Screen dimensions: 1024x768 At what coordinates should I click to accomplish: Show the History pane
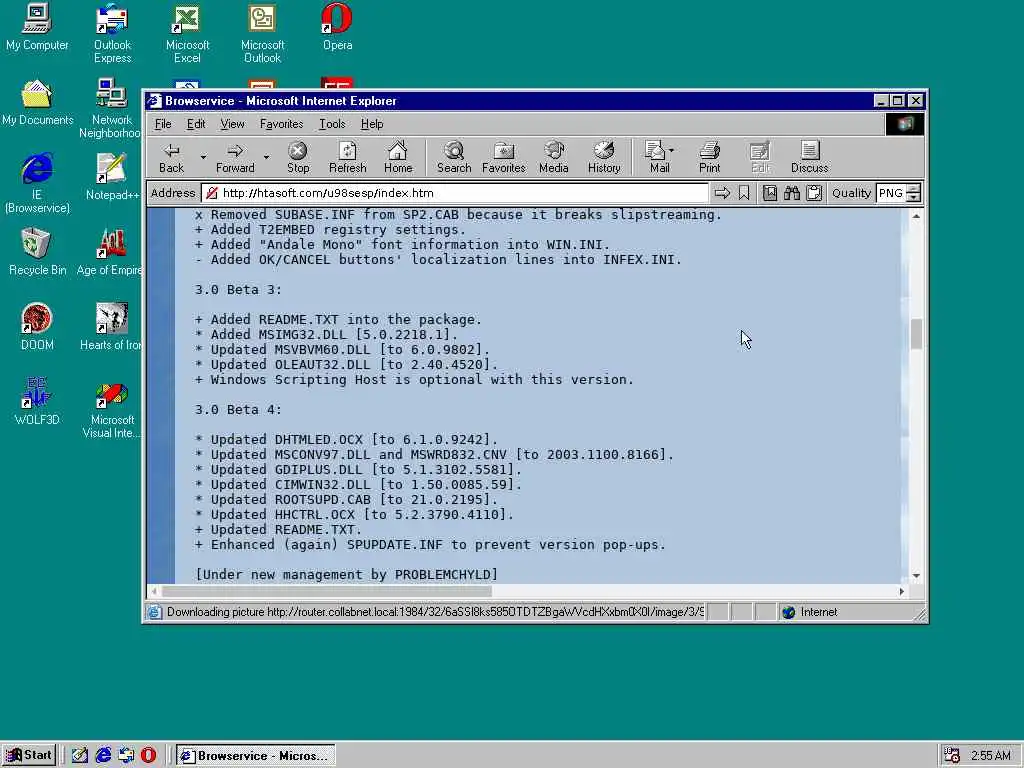pos(604,158)
